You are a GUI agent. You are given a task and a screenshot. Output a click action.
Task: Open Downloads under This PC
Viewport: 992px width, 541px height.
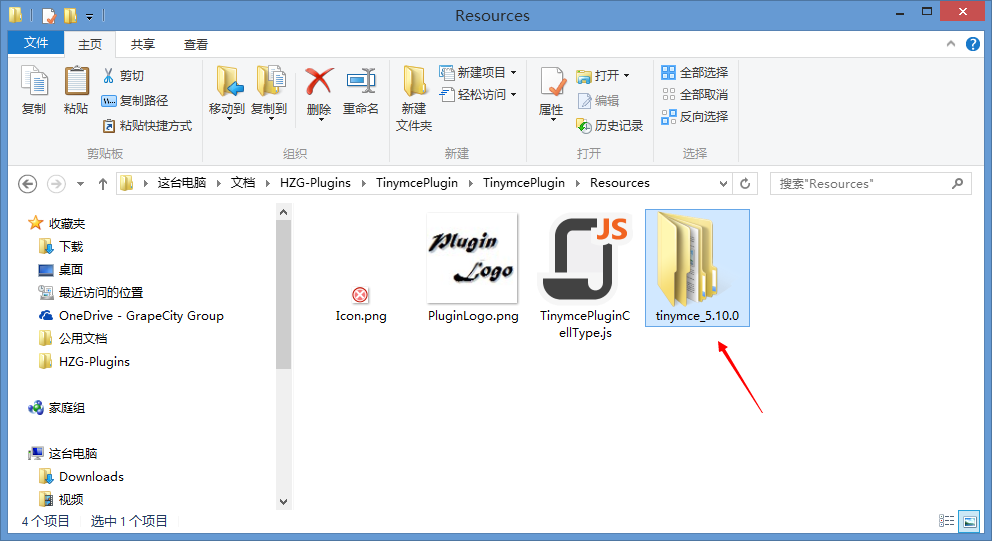click(82, 476)
